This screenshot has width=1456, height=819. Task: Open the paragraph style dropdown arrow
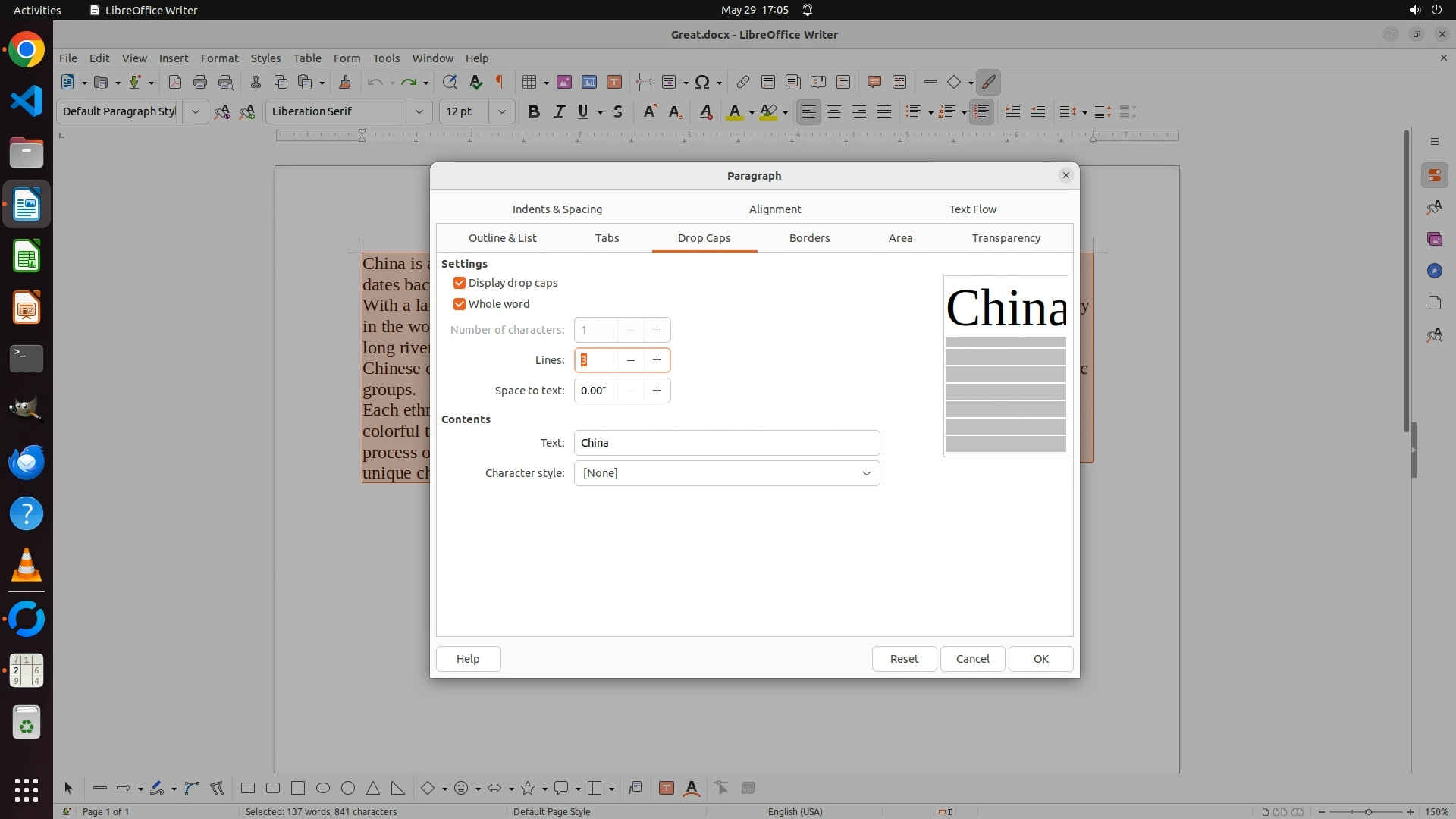pos(195,111)
